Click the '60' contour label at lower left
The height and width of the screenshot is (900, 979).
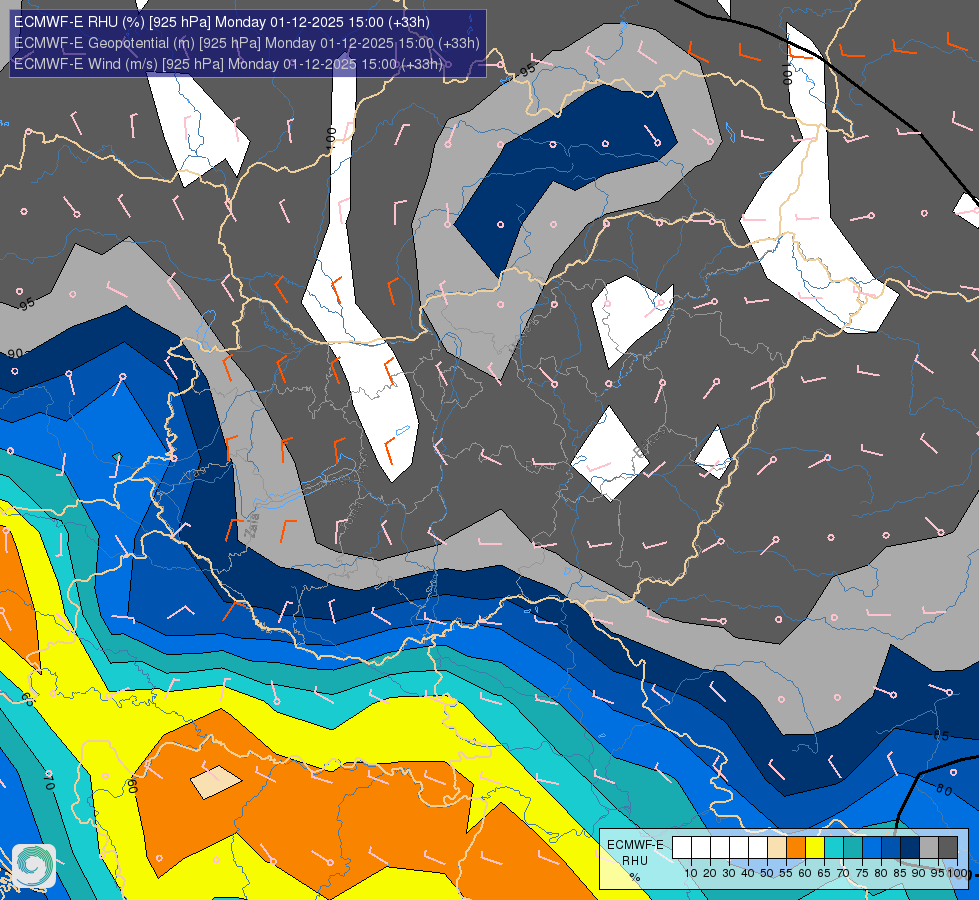point(132,786)
